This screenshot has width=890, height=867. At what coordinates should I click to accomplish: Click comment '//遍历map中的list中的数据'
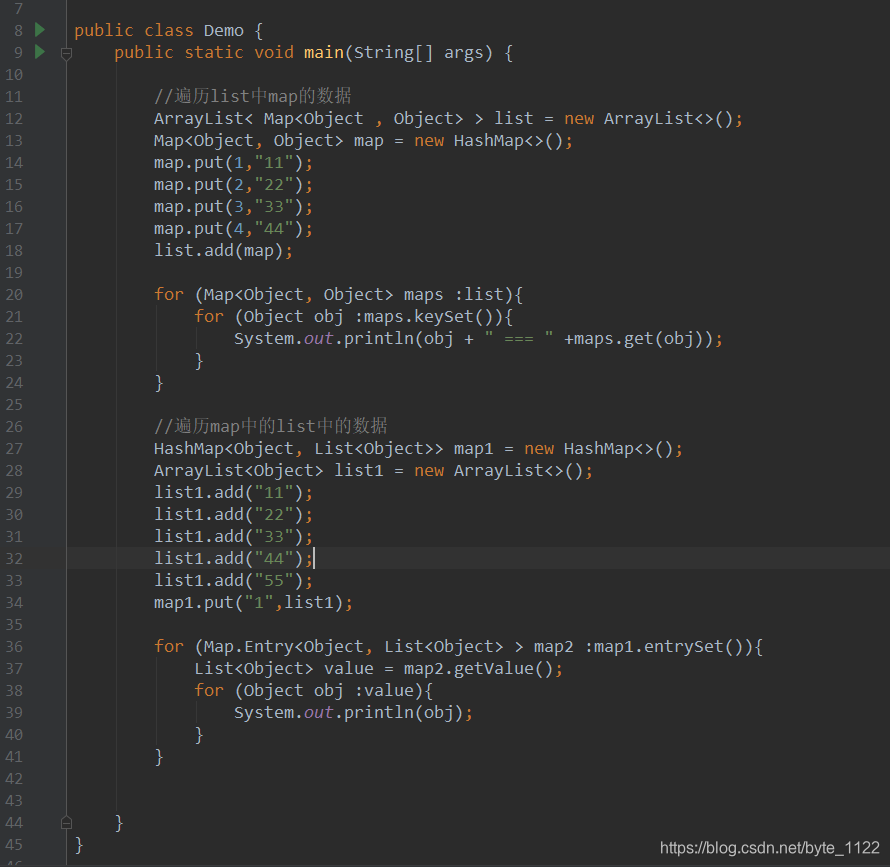click(x=271, y=426)
